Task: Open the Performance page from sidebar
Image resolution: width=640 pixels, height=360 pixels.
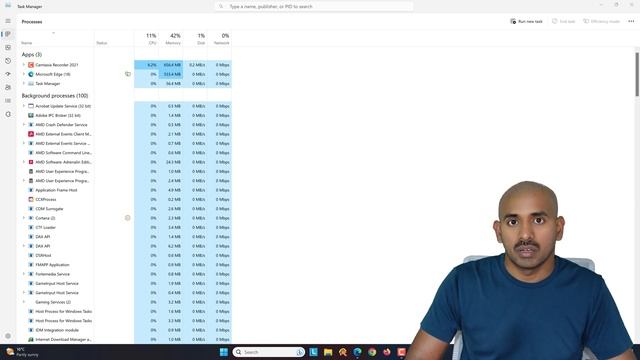Action: point(8,48)
